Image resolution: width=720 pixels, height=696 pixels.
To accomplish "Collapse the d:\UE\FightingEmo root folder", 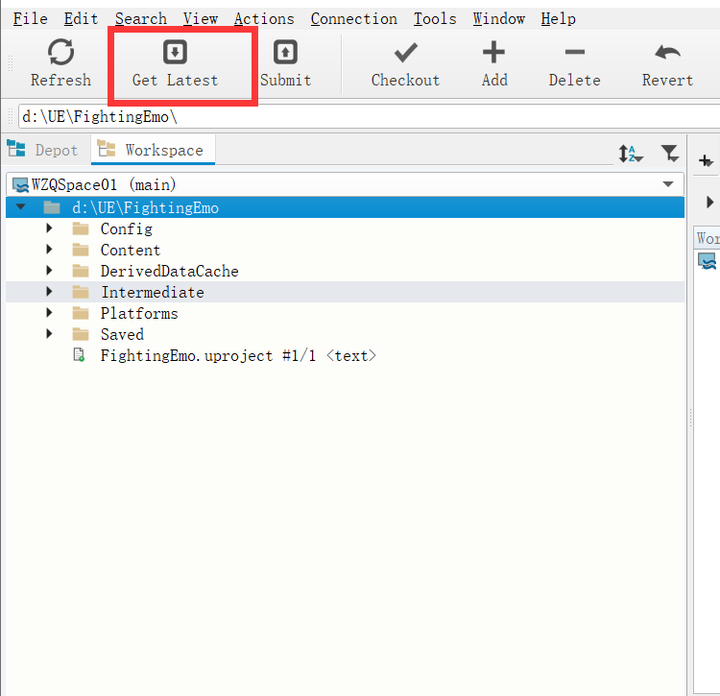I will coord(21,207).
